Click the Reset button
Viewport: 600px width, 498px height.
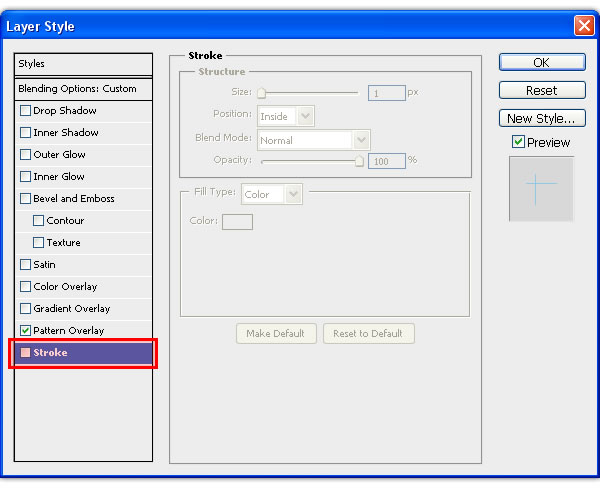(x=542, y=91)
